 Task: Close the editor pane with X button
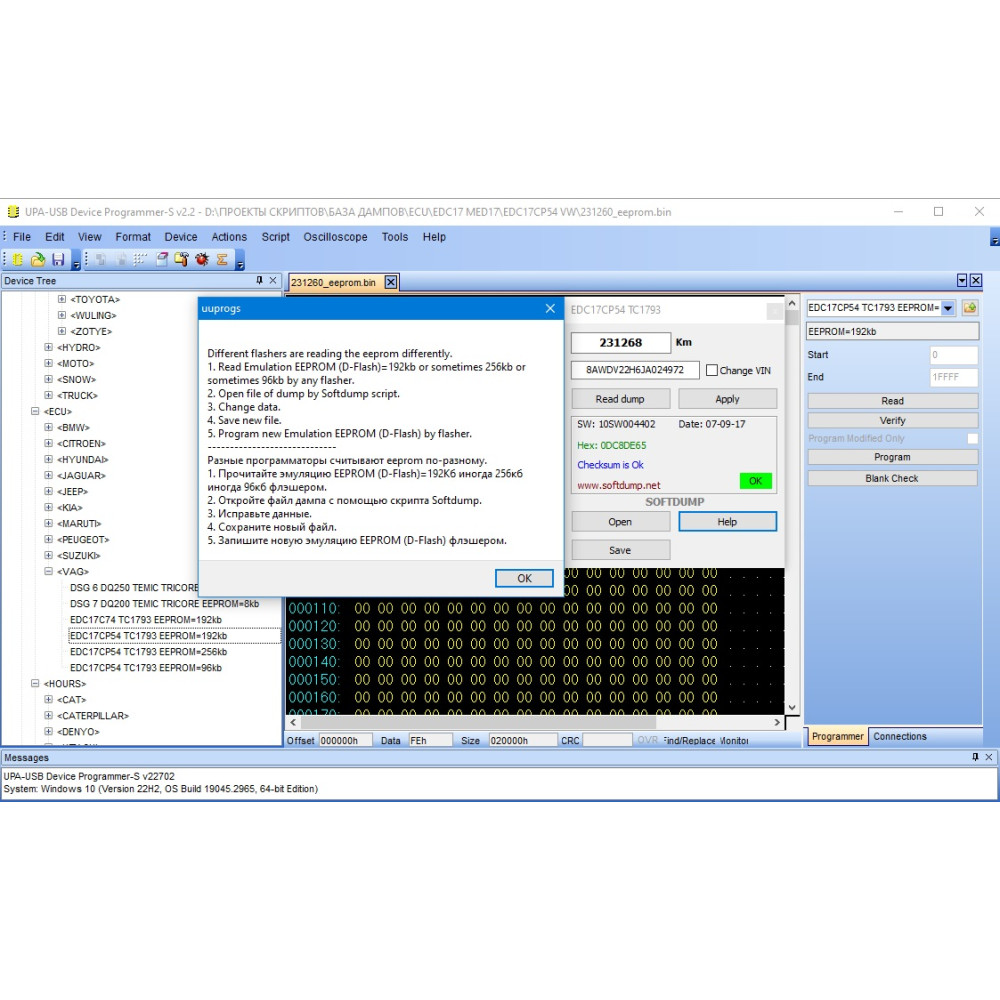pyautogui.click(x=976, y=280)
